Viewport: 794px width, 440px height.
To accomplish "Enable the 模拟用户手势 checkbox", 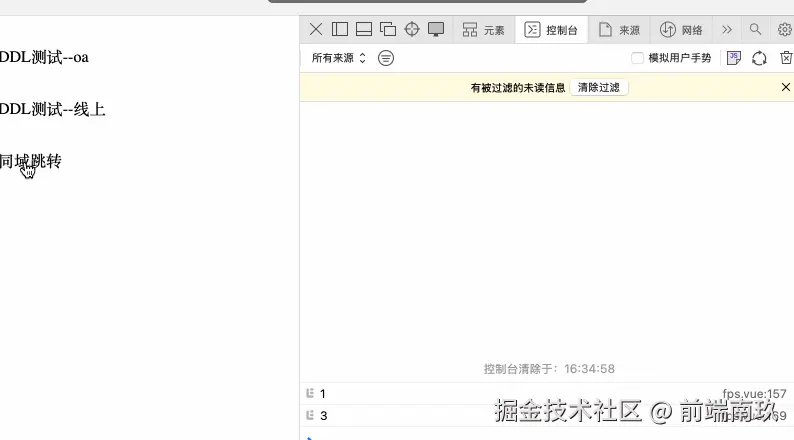I will [638, 58].
